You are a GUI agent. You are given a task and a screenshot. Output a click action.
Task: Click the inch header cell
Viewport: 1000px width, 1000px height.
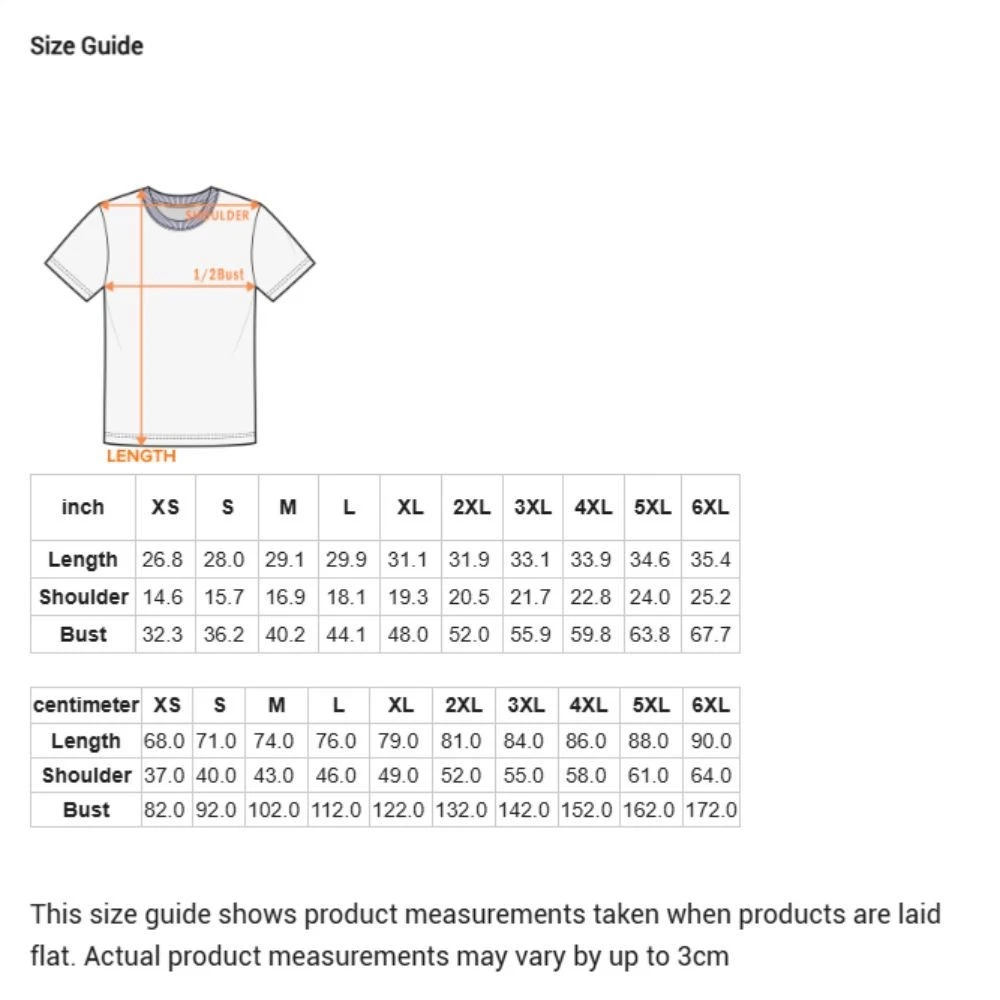[83, 507]
